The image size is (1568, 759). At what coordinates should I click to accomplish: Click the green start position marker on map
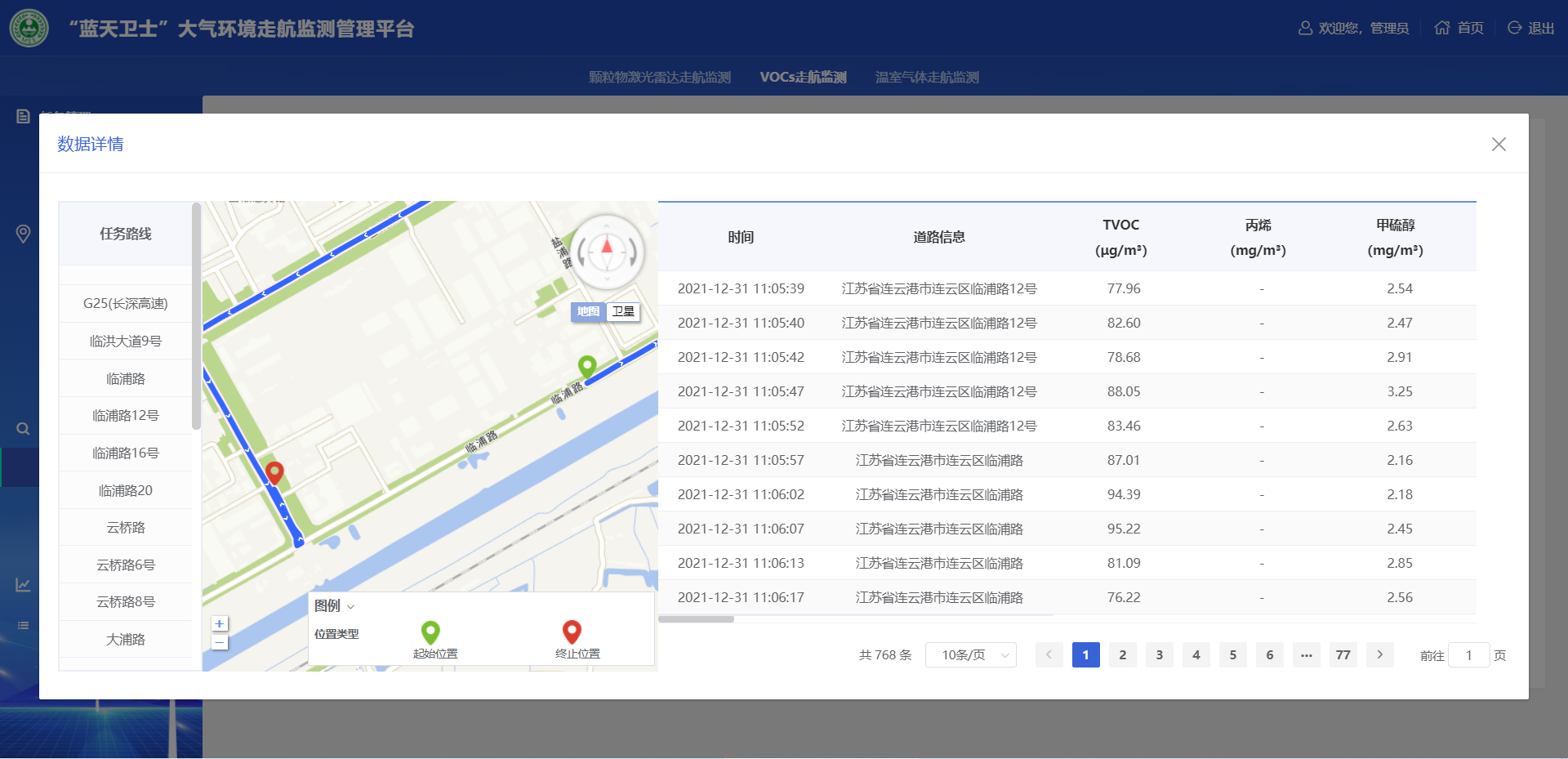(587, 365)
